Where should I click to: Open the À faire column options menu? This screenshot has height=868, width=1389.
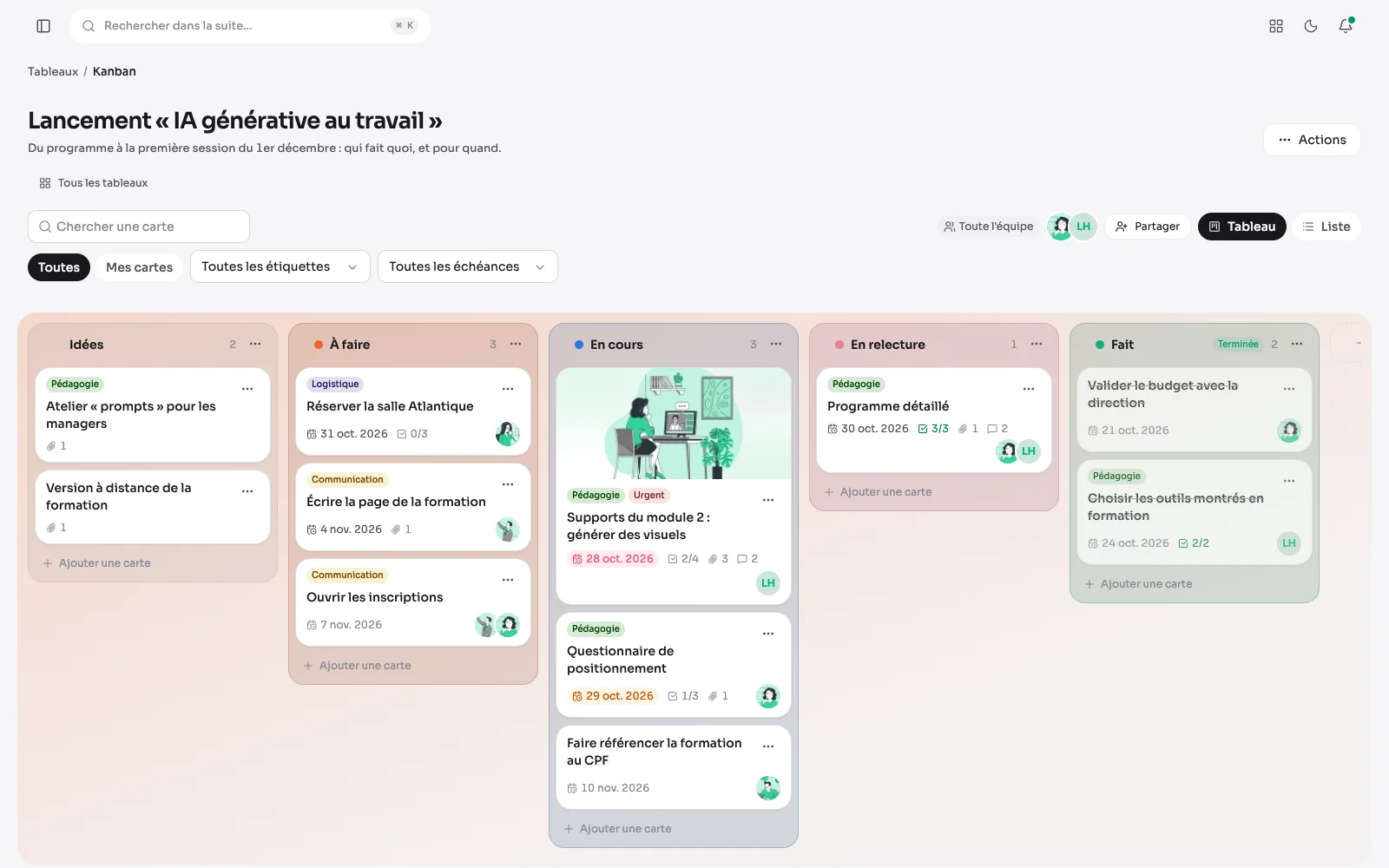pos(516,345)
